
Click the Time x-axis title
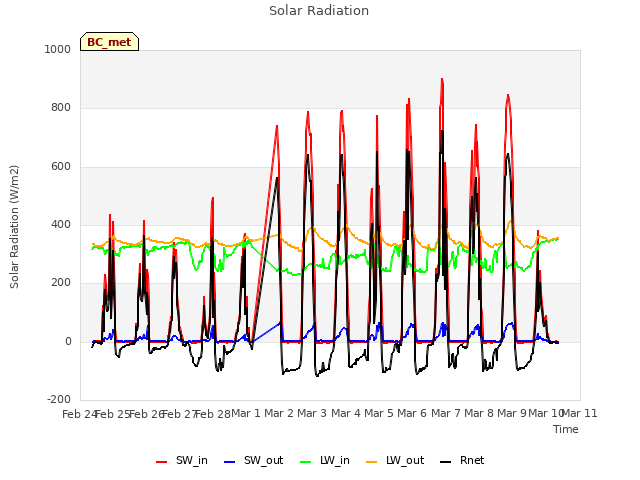(566, 429)
